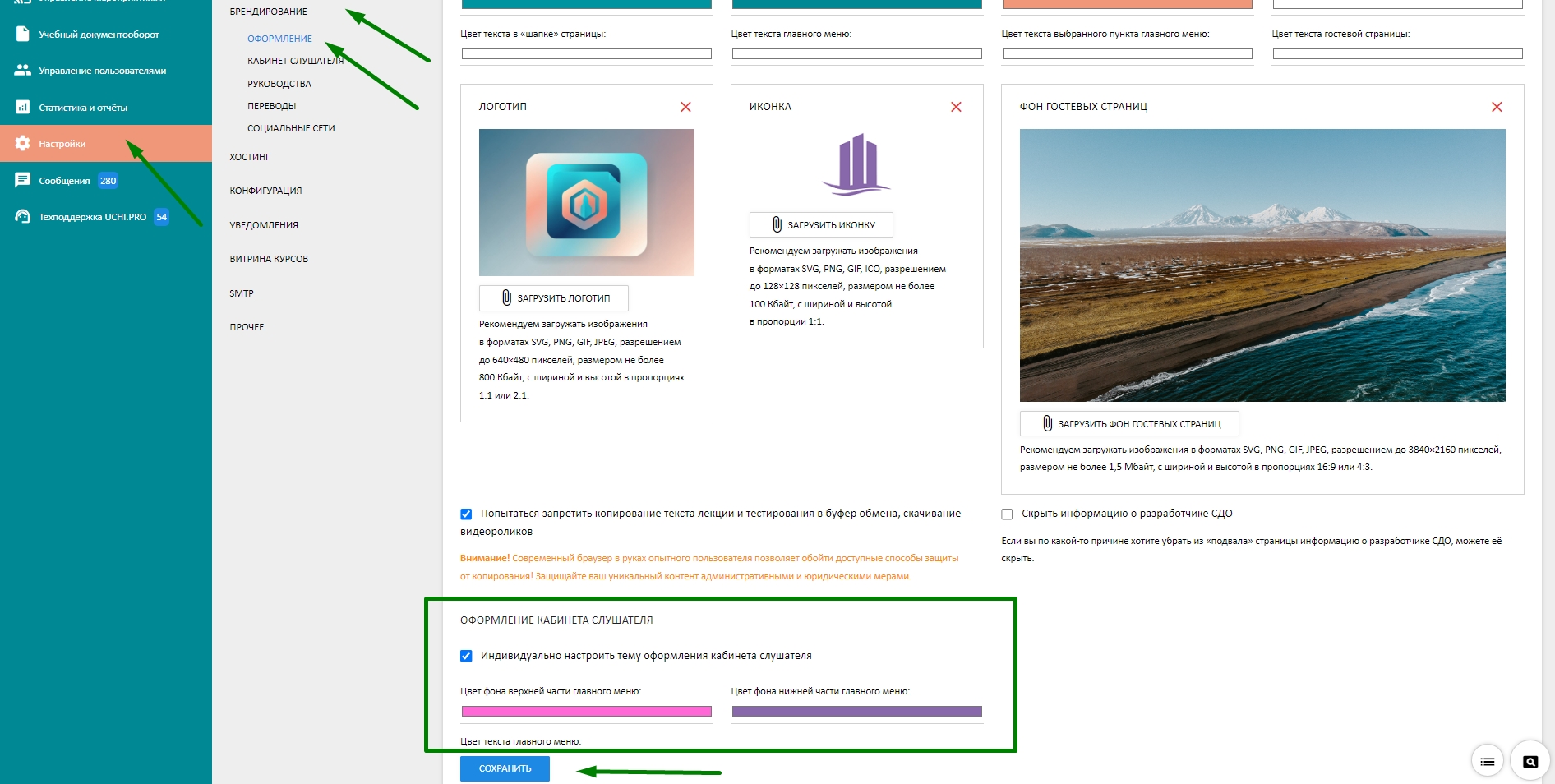Pick purple bottom main menu background color
This screenshot has height=784, width=1555.
pos(857,712)
